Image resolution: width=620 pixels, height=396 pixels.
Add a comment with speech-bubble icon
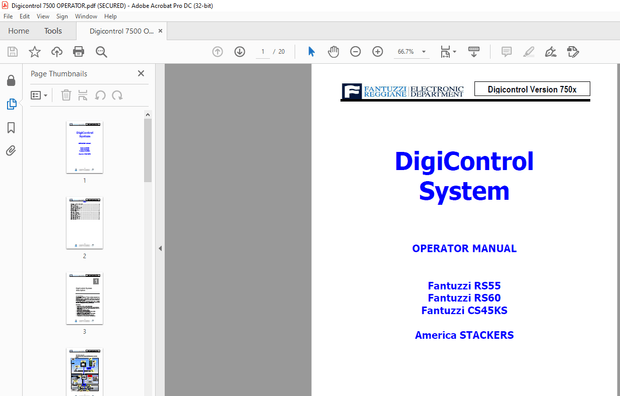[x=507, y=51]
